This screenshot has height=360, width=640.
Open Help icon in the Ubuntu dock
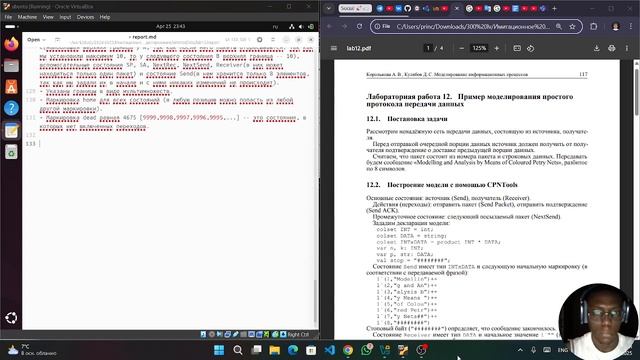tap(11, 108)
